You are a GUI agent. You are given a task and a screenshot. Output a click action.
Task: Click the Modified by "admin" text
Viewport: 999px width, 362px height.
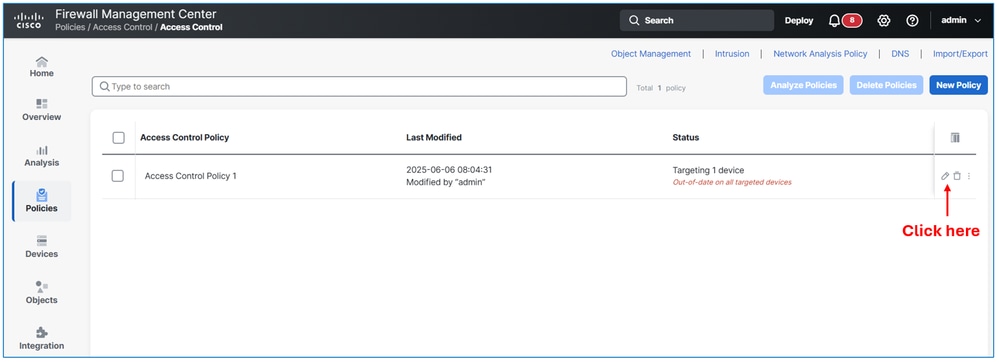coord(446,182)
